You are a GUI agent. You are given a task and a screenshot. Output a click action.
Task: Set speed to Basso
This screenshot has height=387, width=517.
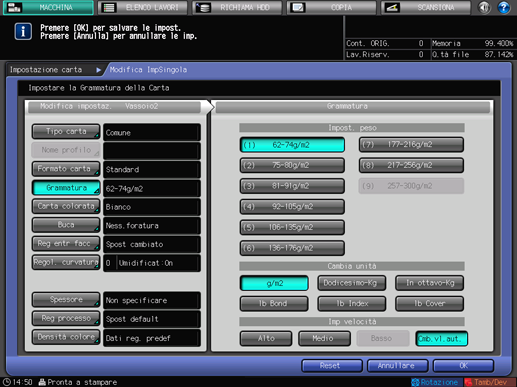383,339
